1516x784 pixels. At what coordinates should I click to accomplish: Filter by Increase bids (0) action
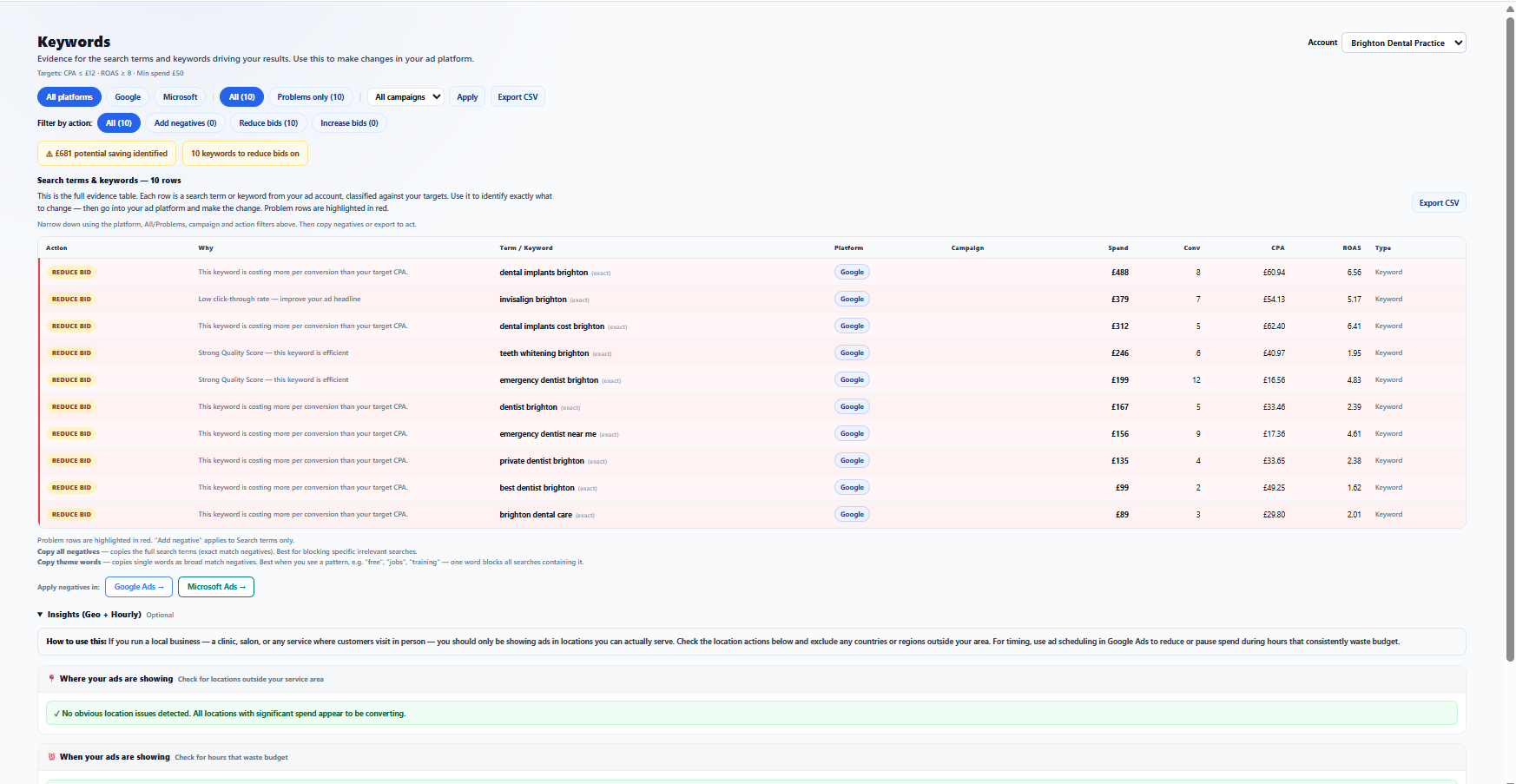349,123
